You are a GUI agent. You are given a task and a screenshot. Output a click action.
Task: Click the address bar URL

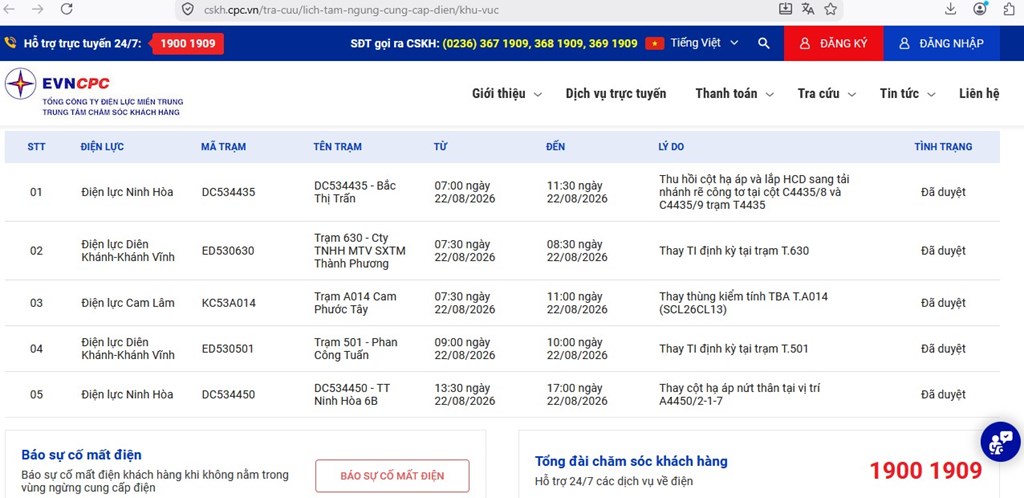(x=350, y=10)
